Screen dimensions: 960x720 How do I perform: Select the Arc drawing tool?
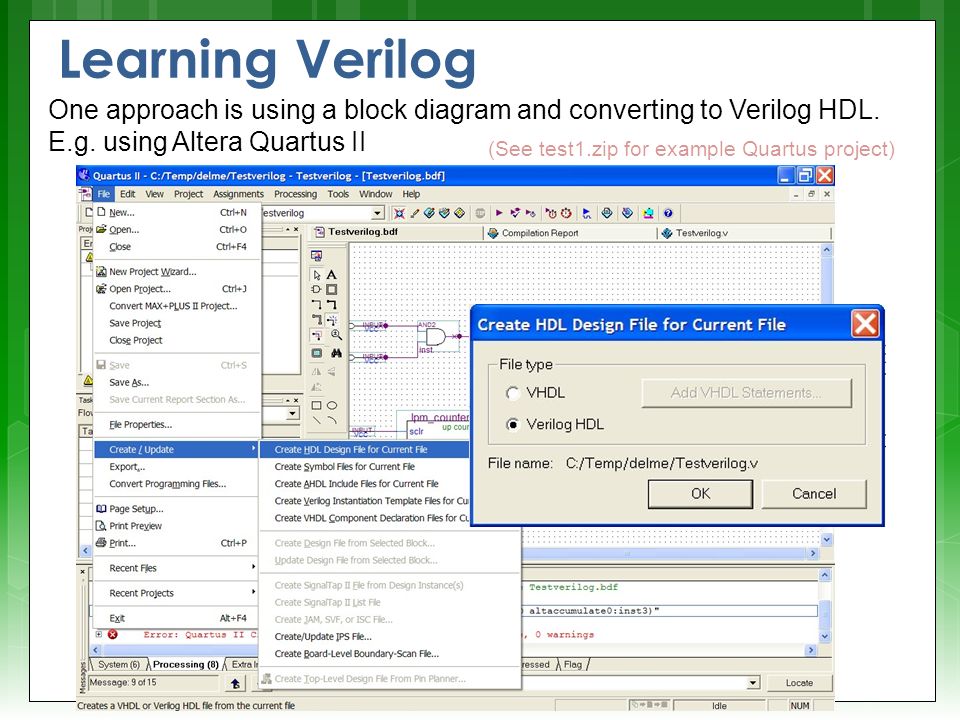coord(332,420)
